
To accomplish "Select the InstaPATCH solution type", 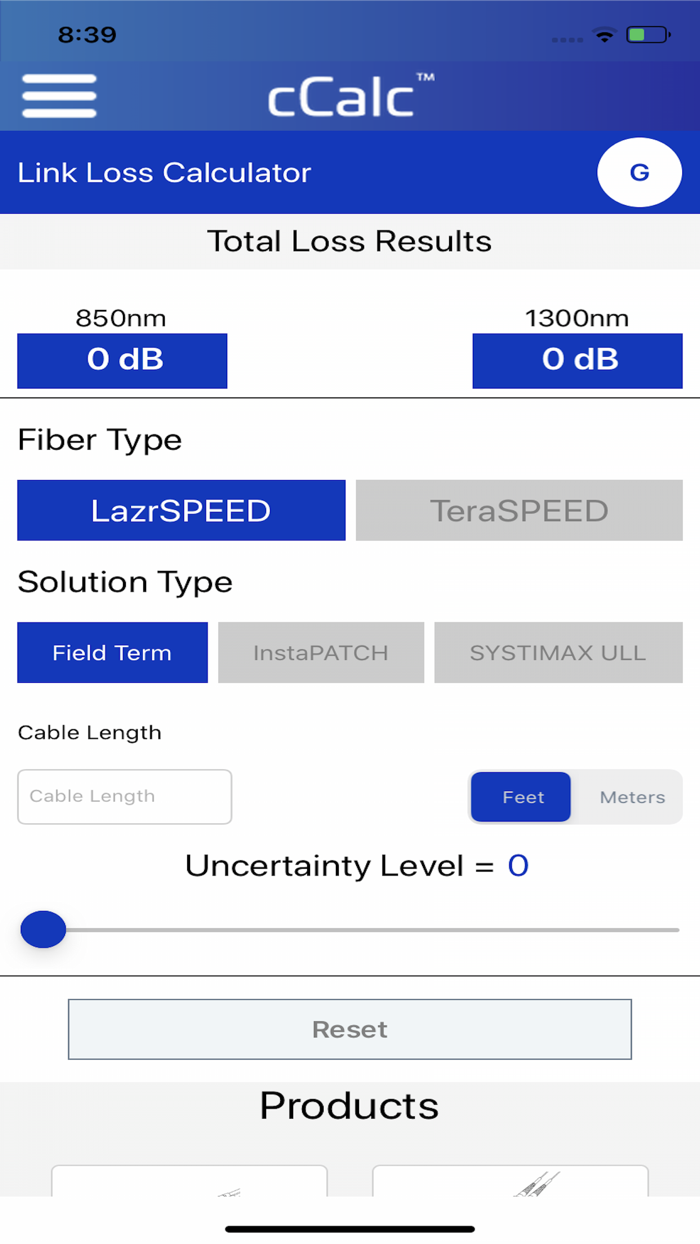I will click(x=320, y=652).
